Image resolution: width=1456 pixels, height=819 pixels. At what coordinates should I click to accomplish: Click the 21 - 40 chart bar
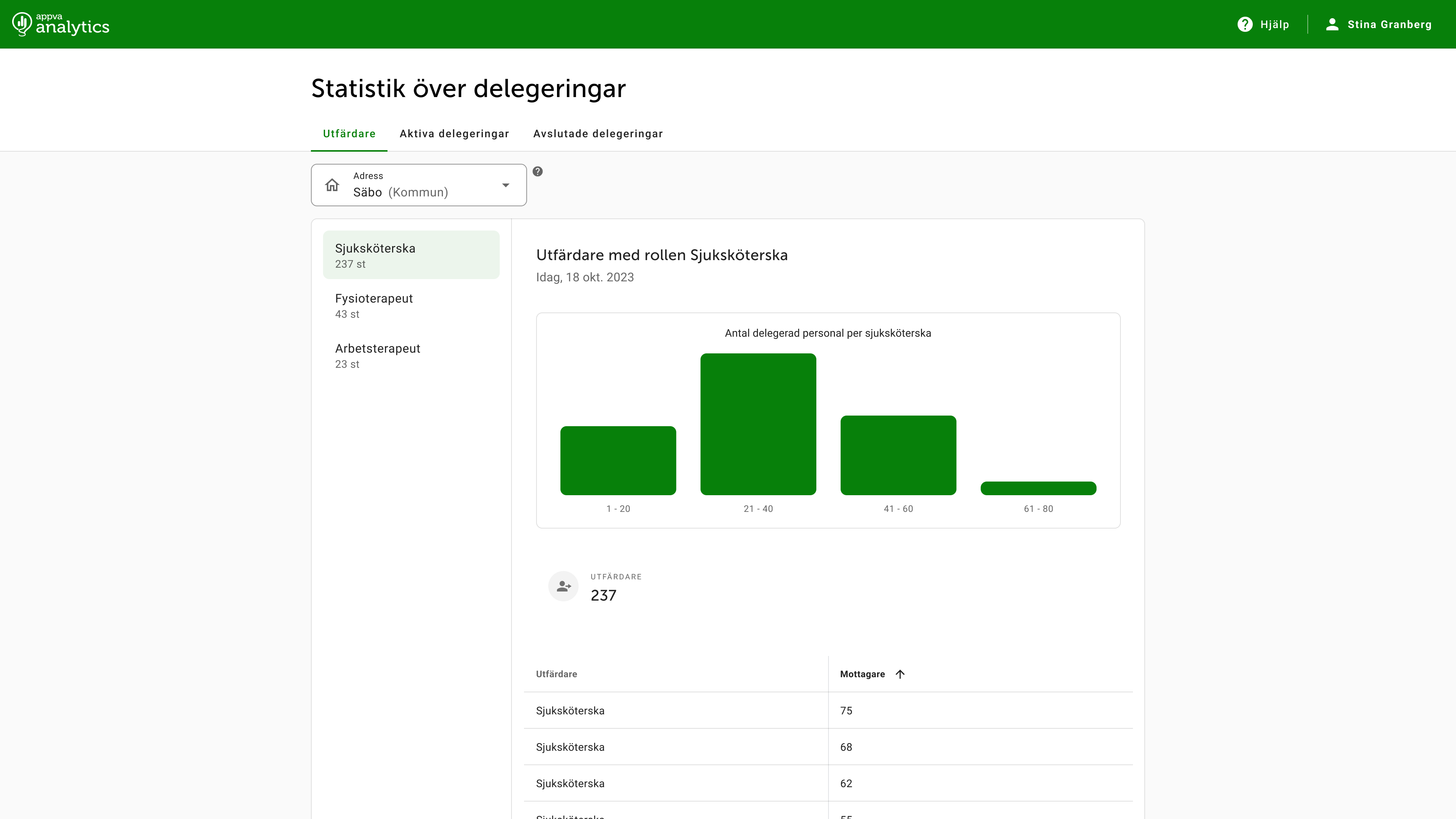point(758,425)
